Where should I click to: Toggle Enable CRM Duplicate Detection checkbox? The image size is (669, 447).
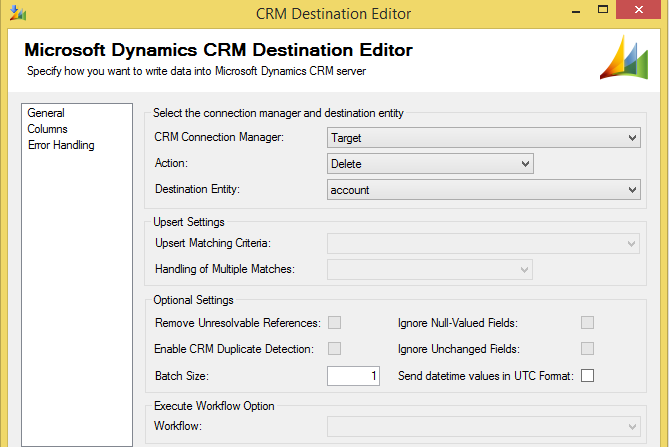click(335, 348)
